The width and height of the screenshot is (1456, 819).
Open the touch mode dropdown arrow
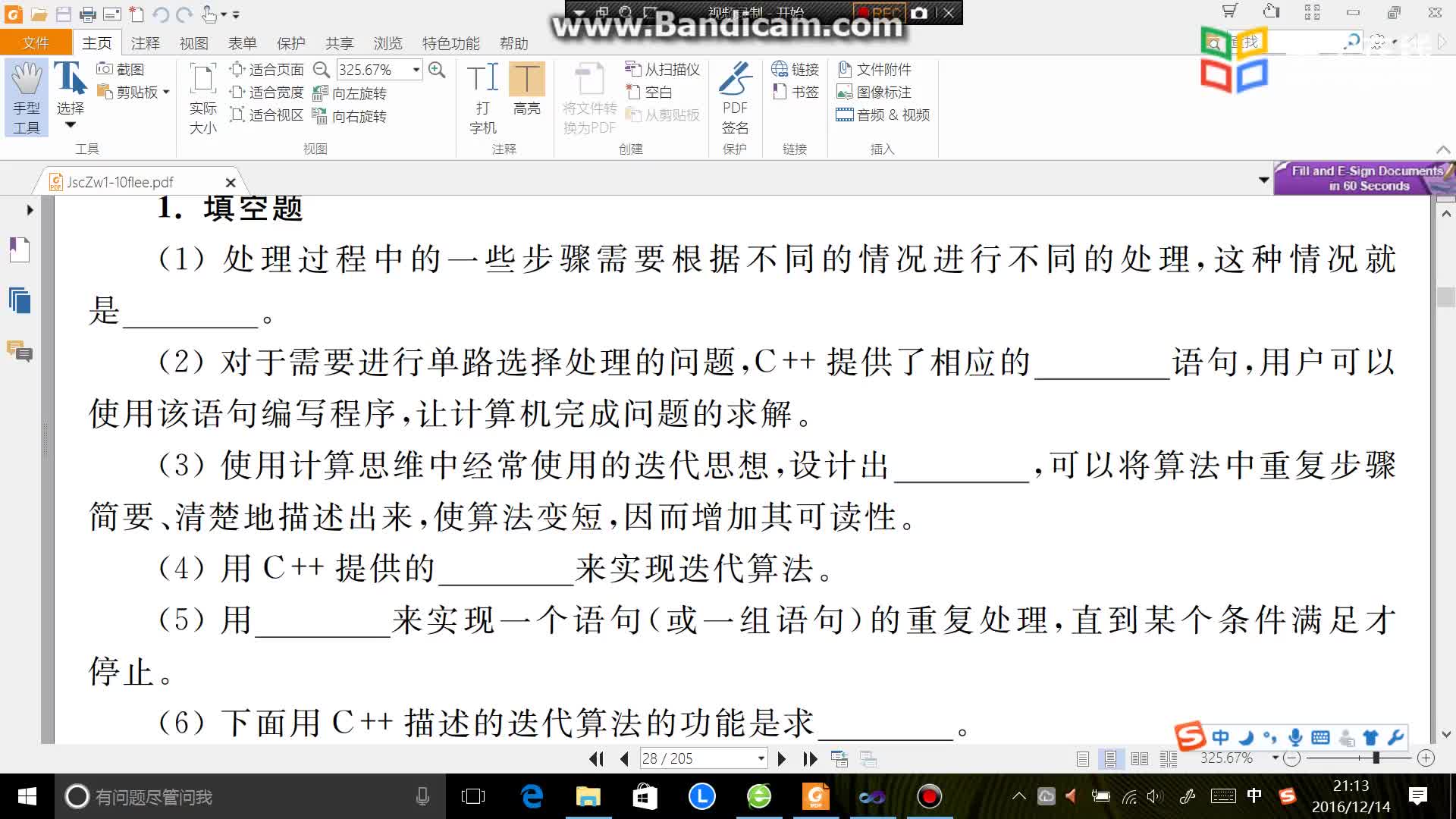point(224,14)
